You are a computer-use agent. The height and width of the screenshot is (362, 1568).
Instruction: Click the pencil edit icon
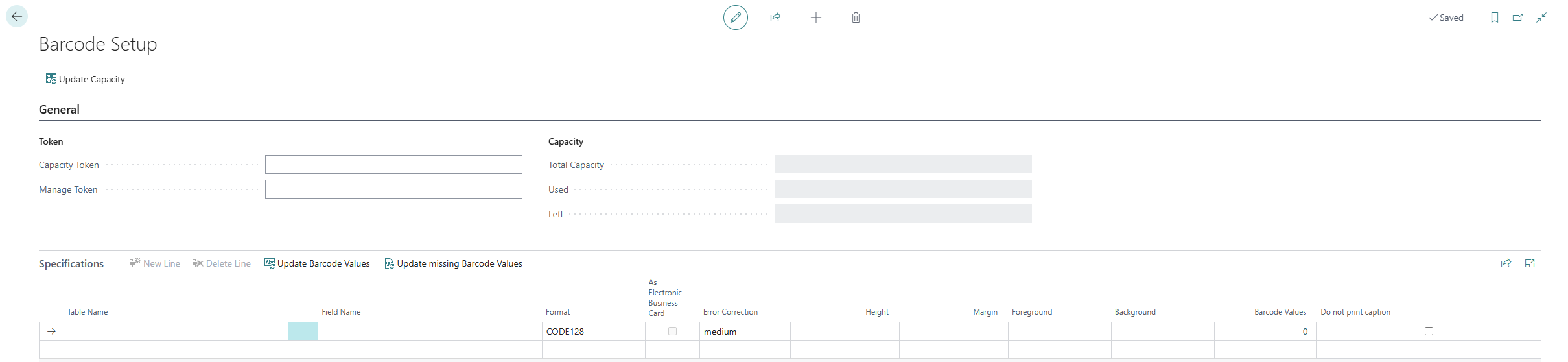pyautogui.click(x=735, y=18)
